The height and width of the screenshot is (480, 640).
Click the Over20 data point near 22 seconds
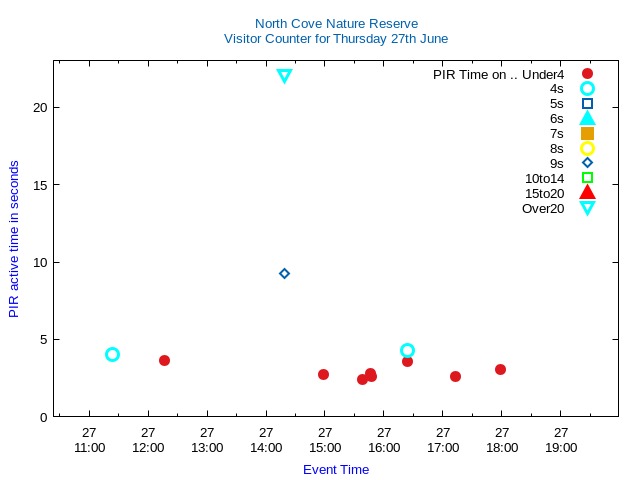click(x=284, y=76)
